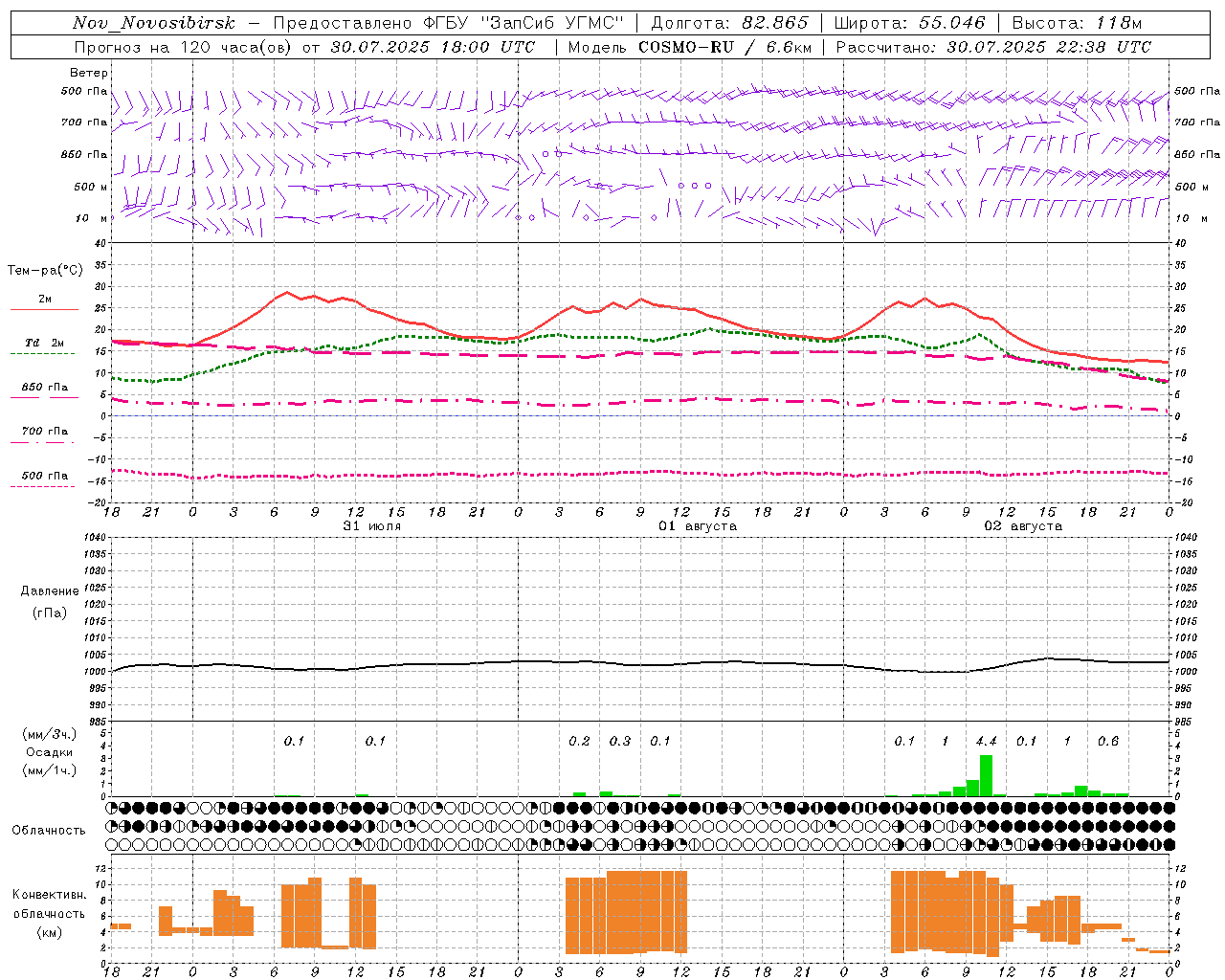Click the 0.3 precipitation total value

point(620,741)
